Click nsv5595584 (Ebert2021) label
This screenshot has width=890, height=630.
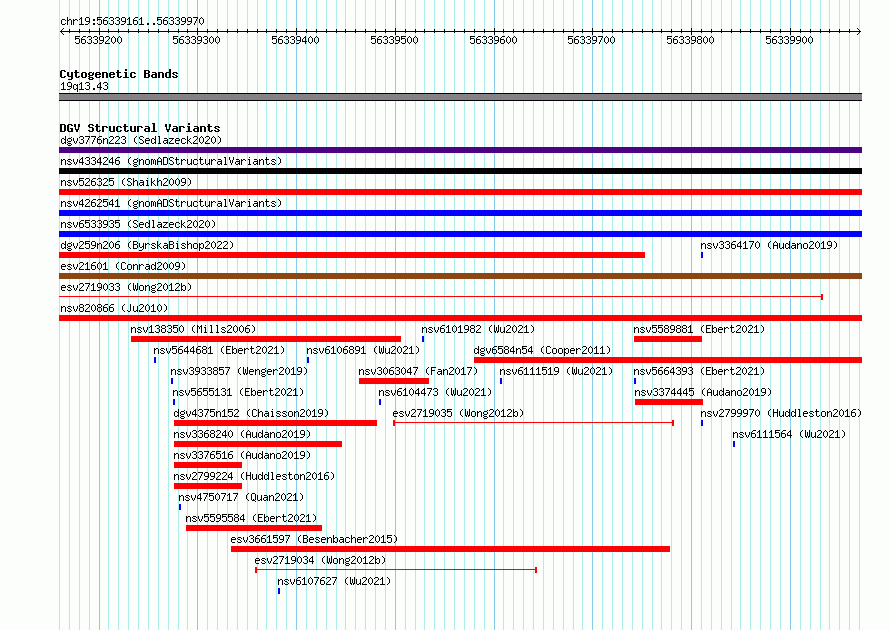pos(251,518)
